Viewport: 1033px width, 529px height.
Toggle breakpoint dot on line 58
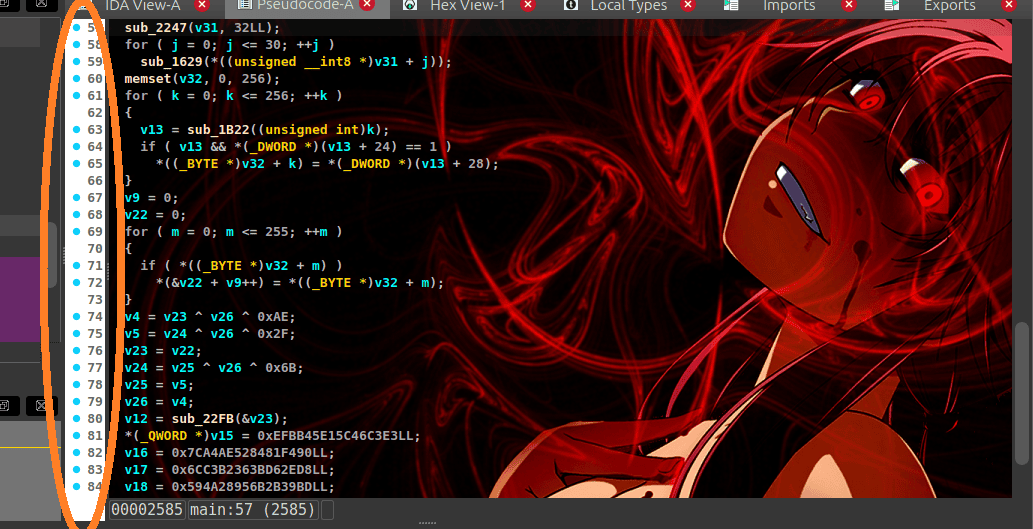click(76, 44)
